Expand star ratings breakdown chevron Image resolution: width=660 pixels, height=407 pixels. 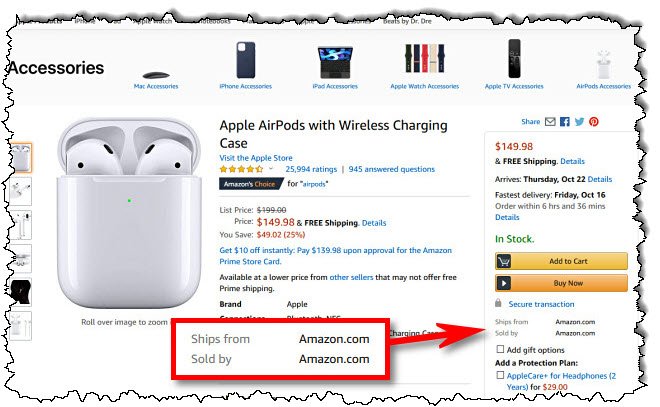pos(271,169)
